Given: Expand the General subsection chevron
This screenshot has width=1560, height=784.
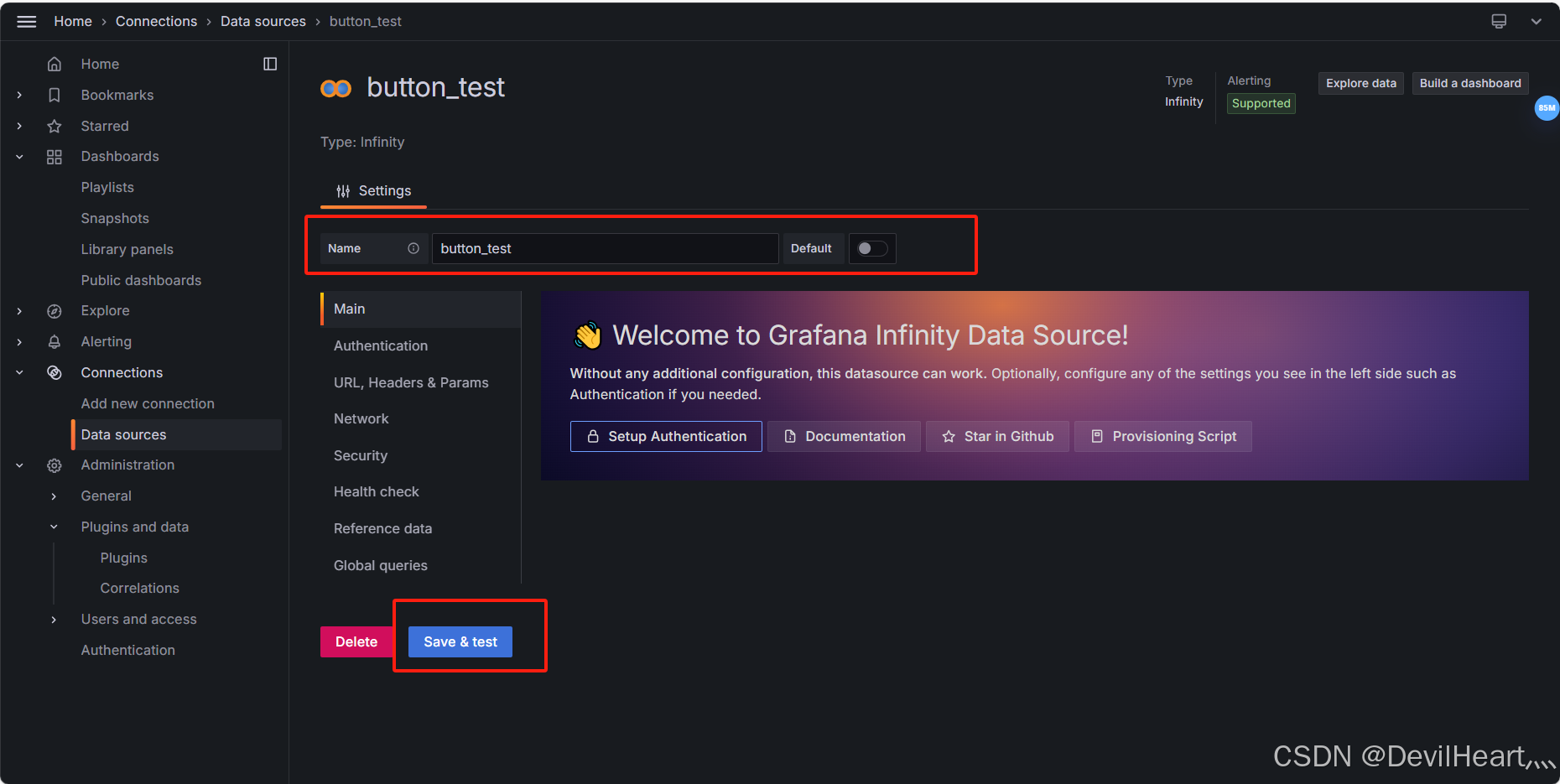Looking at the screenshot, I should 54,496.
